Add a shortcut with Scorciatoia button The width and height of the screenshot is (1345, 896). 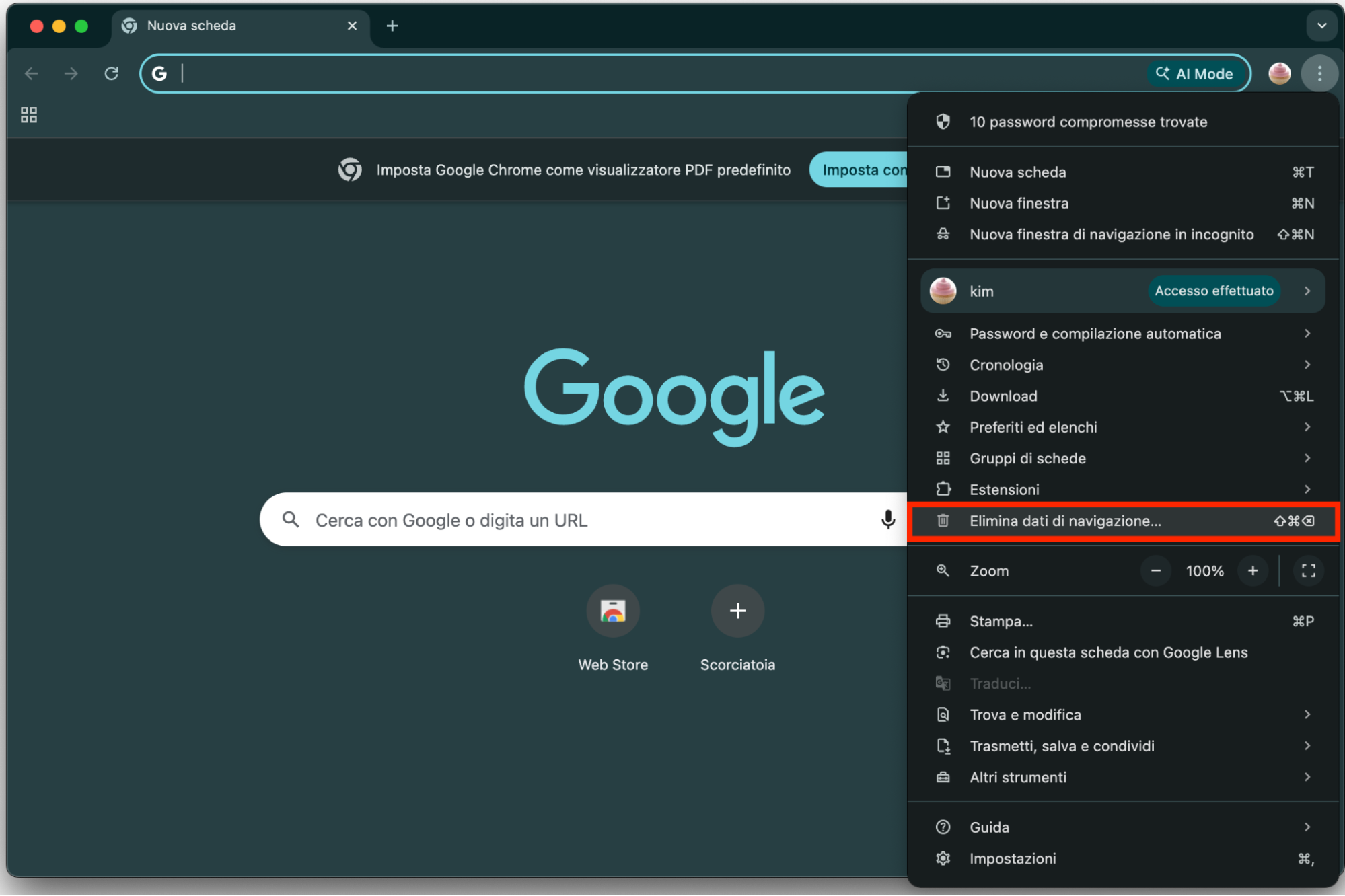(737, 628)
